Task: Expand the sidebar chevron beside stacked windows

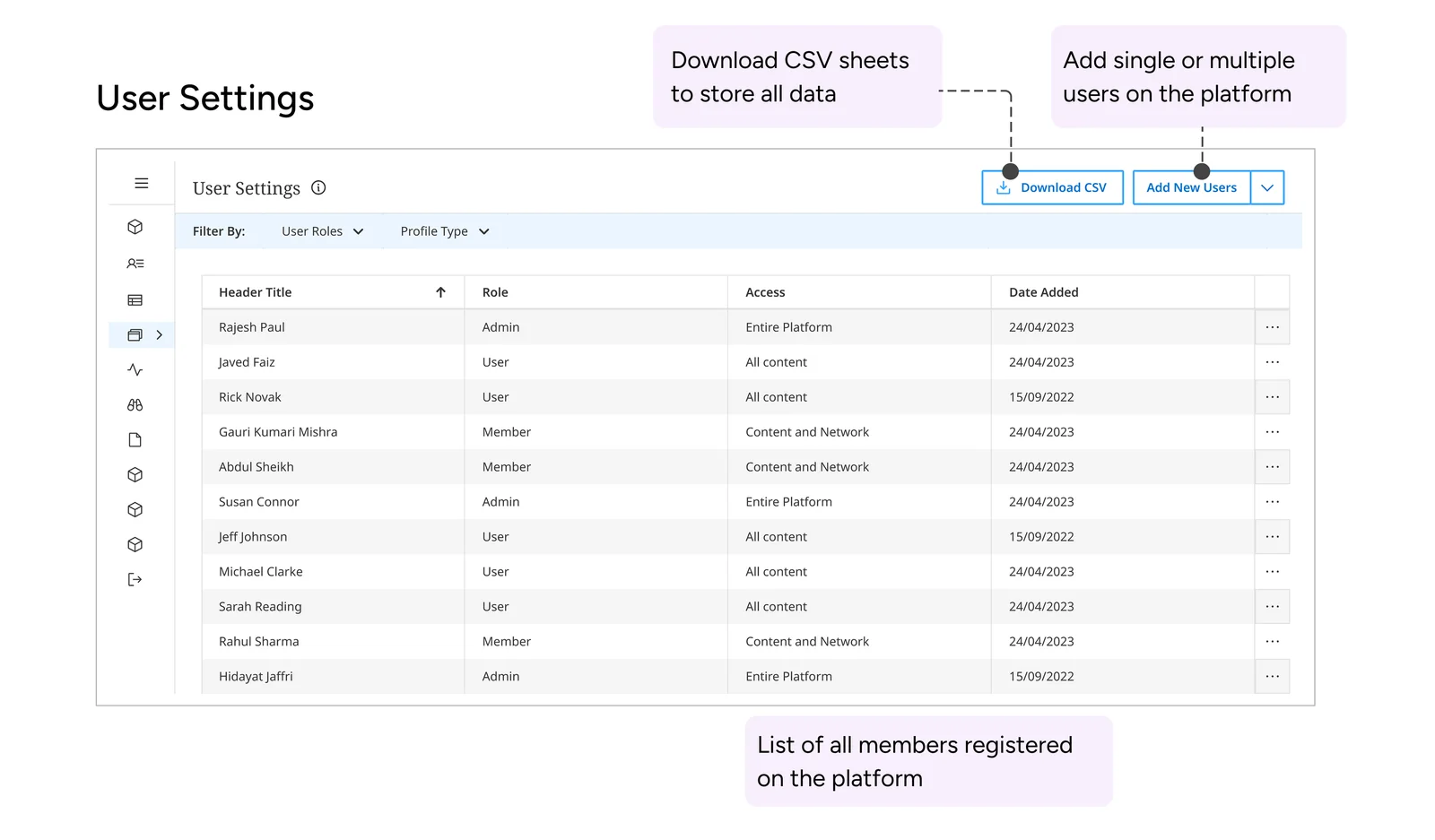Action: [160, 334]
